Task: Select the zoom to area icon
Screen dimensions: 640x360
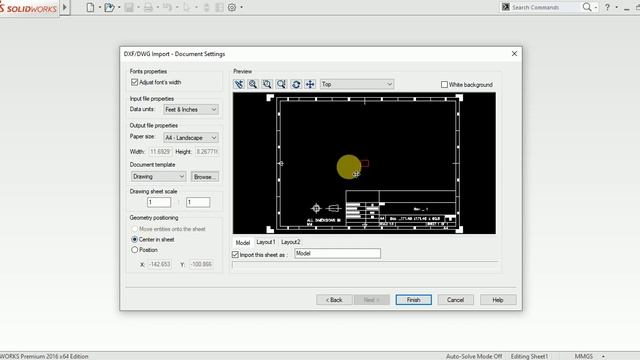Action: point(267,84)
